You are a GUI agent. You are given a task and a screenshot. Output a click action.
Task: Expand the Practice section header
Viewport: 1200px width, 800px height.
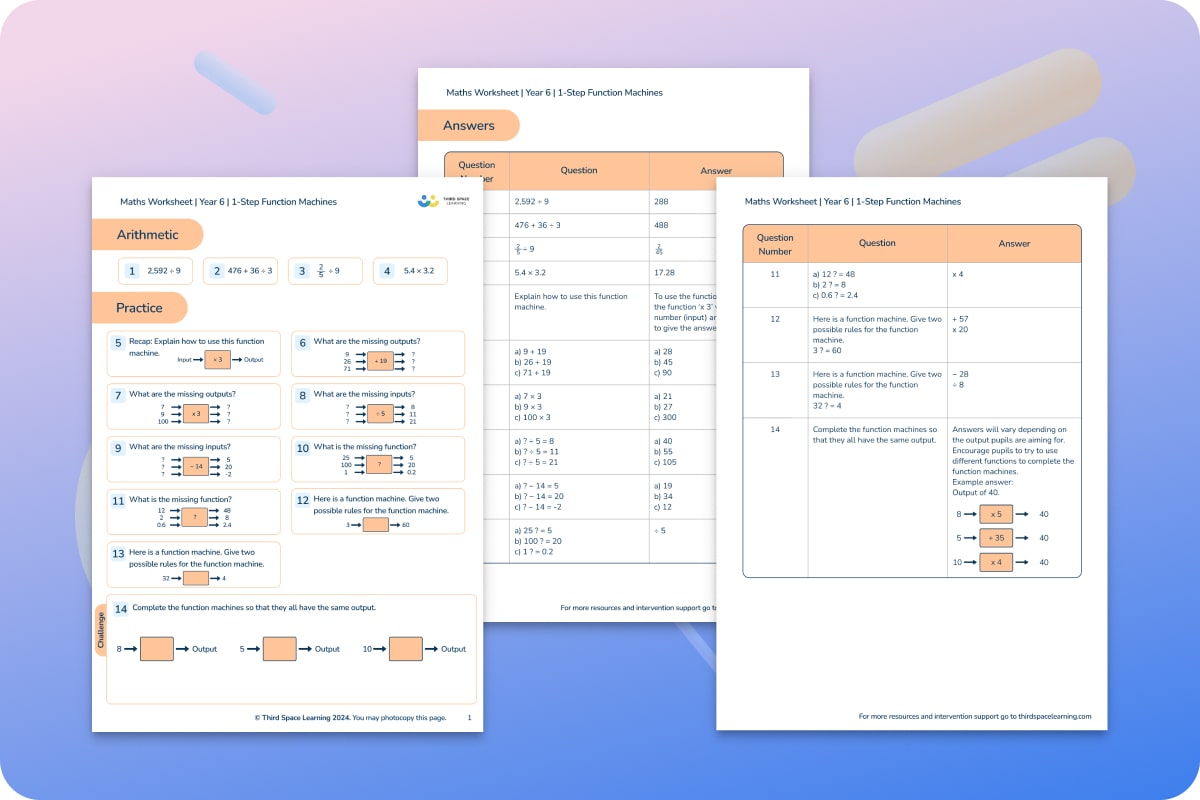[139, 308]
